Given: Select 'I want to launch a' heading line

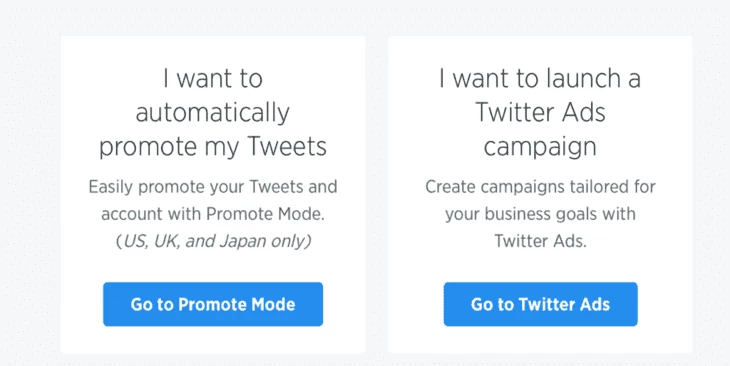Looking at the screenshot, I should pyautogui.click(x=540, y=78).
